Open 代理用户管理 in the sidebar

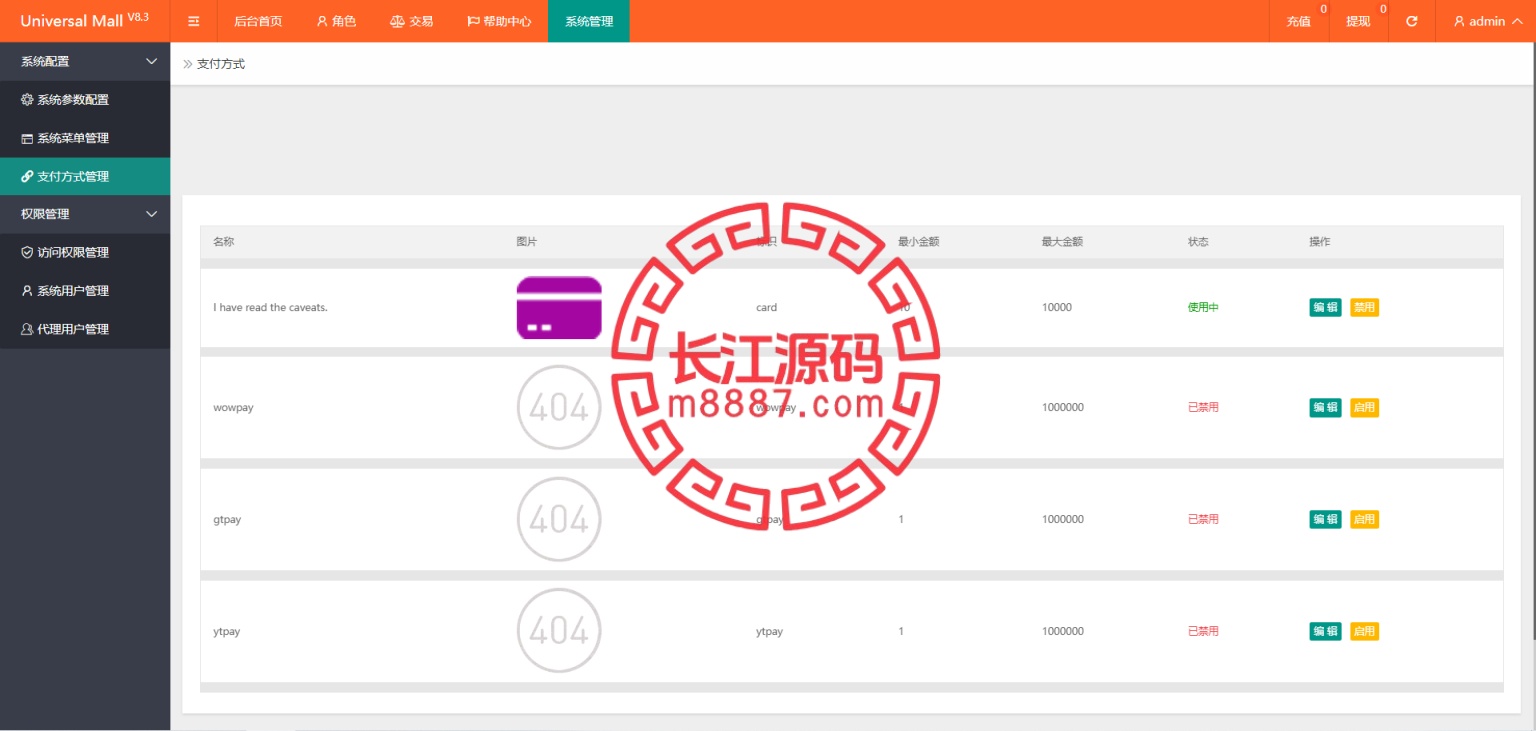coord(85,329)
